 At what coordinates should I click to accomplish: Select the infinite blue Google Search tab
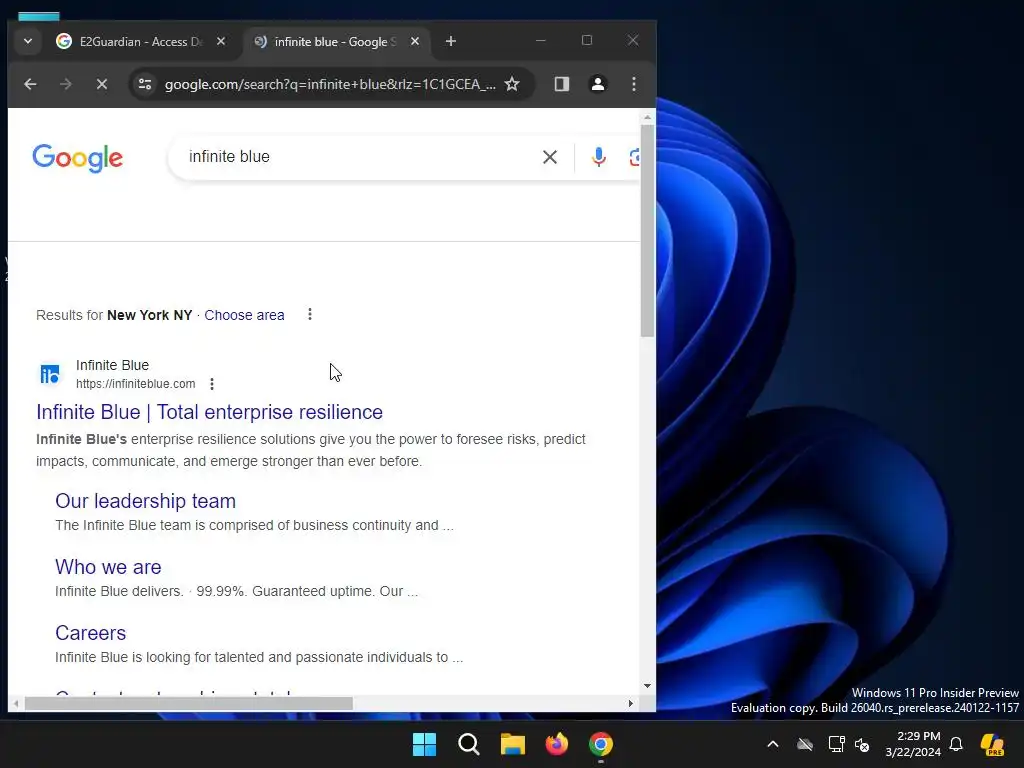tap(336, 42)
